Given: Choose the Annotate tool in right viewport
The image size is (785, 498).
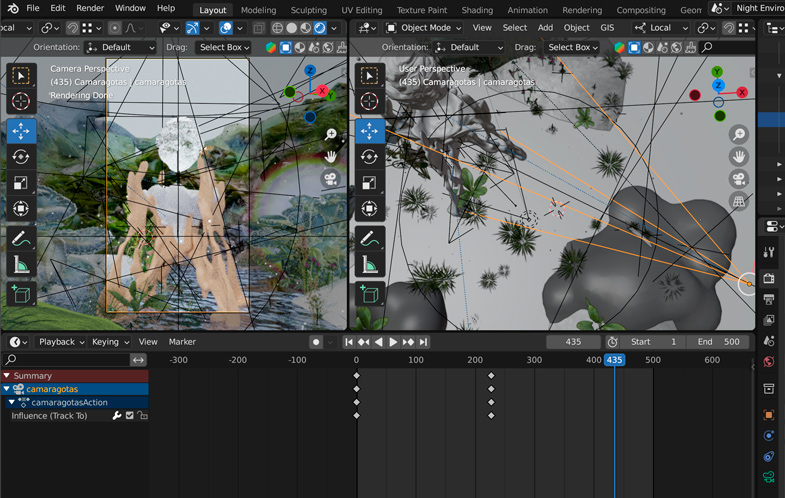Looking at the screenshot, I should pos(369,239).
